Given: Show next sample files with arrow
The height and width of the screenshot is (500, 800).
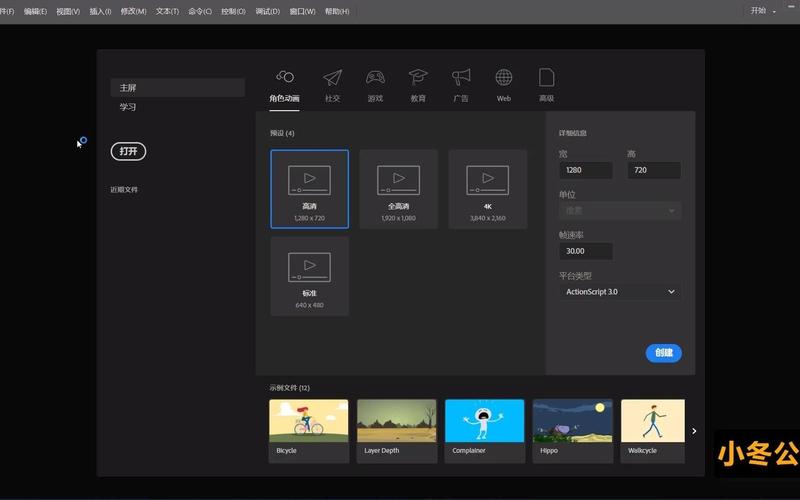Looking at the screenshot, I should 694,431.
